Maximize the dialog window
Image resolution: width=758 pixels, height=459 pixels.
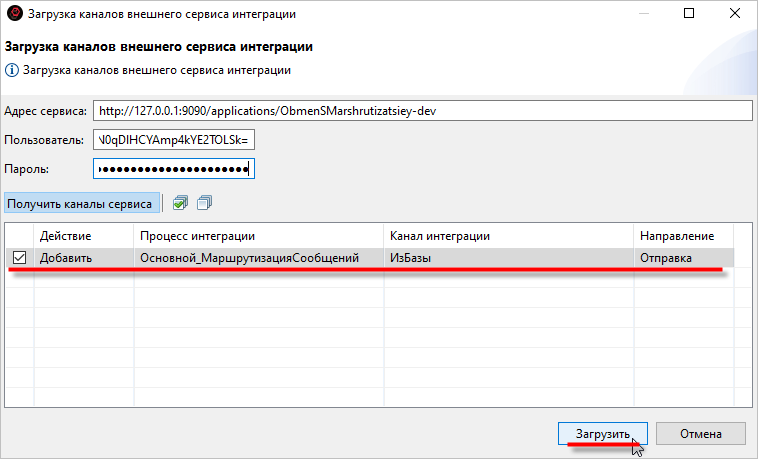click(x=689, y=15)
